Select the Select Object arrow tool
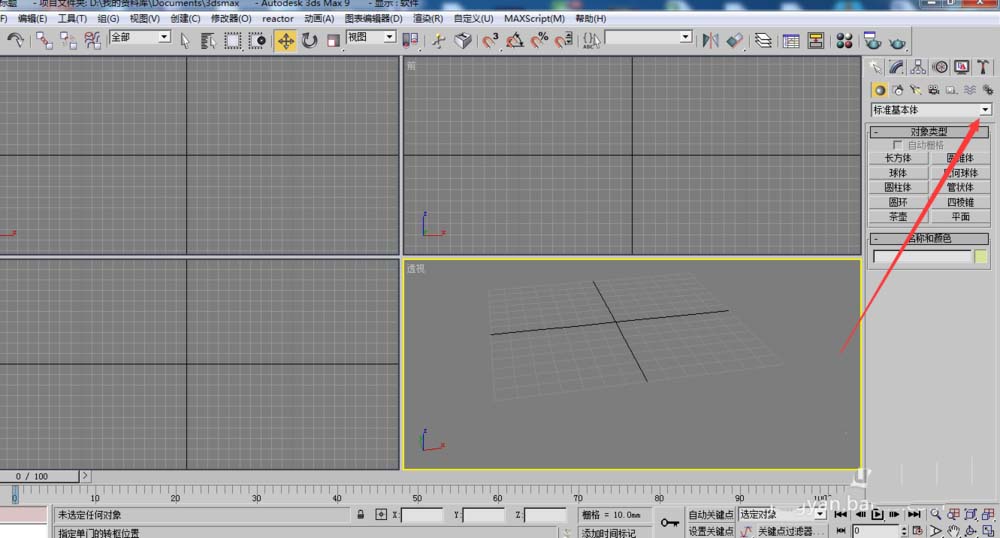The image size is (1000, 538). pos(185,41)
